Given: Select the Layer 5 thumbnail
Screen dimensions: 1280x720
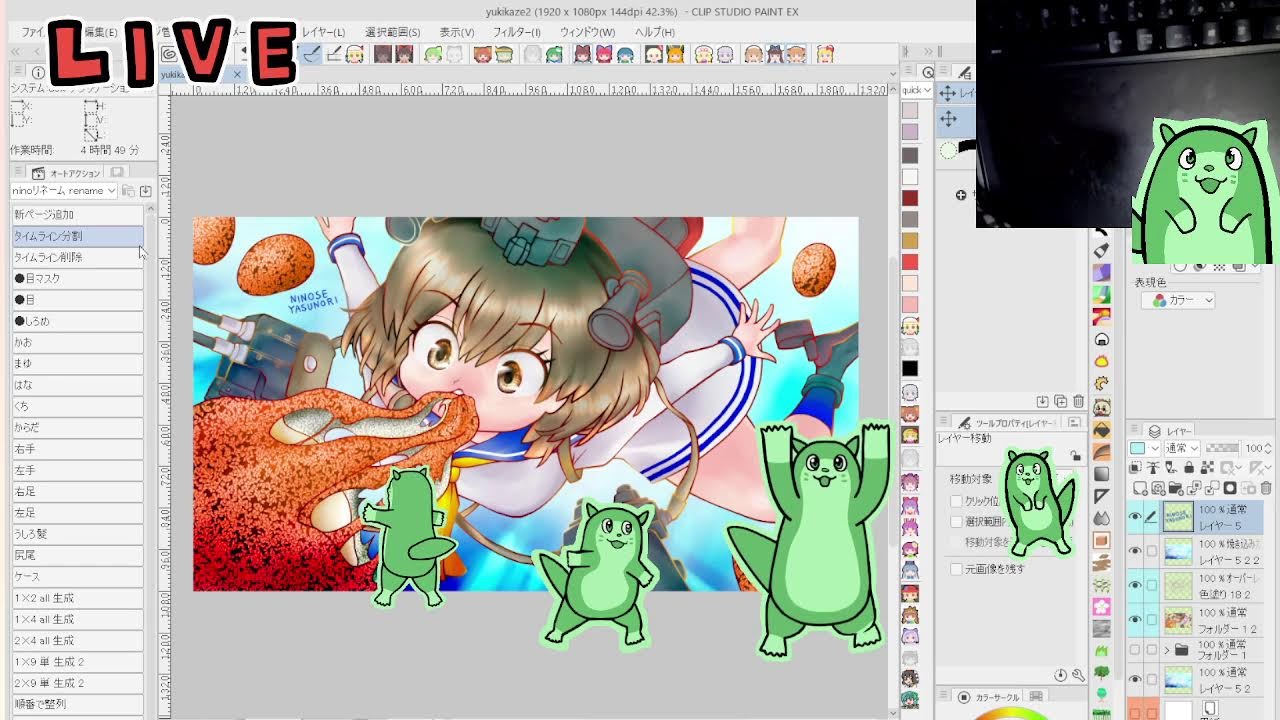Looking at the screenshot, I should pos(1179,517).
